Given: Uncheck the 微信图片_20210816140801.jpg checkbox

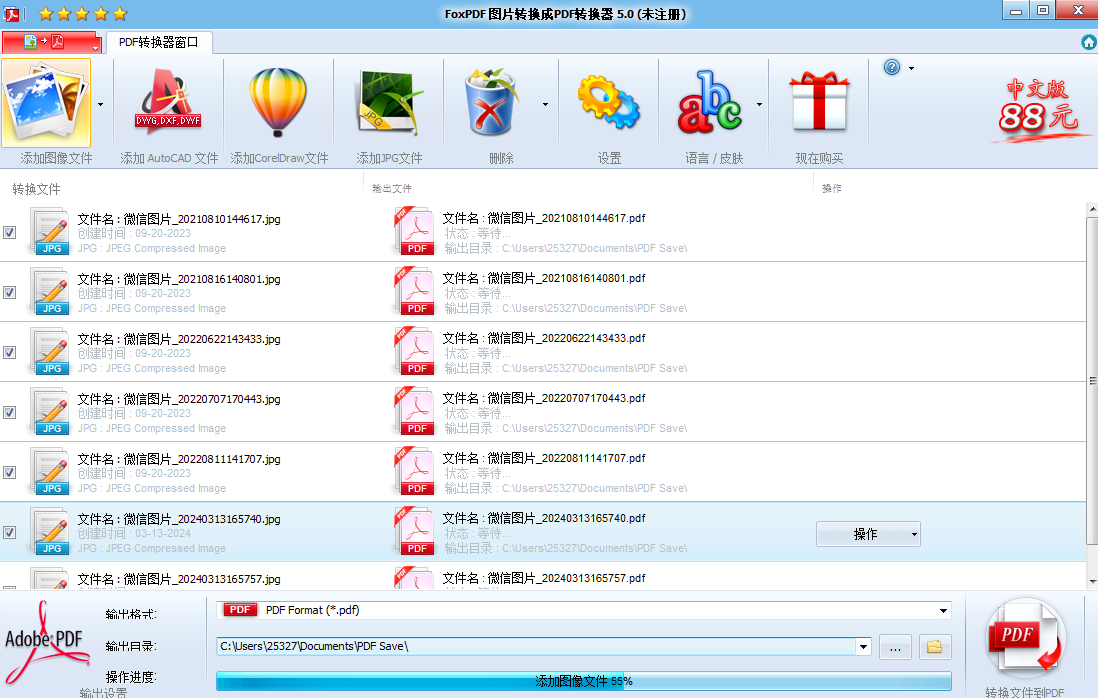Looking at the screenshot, I should click(10, 293).
